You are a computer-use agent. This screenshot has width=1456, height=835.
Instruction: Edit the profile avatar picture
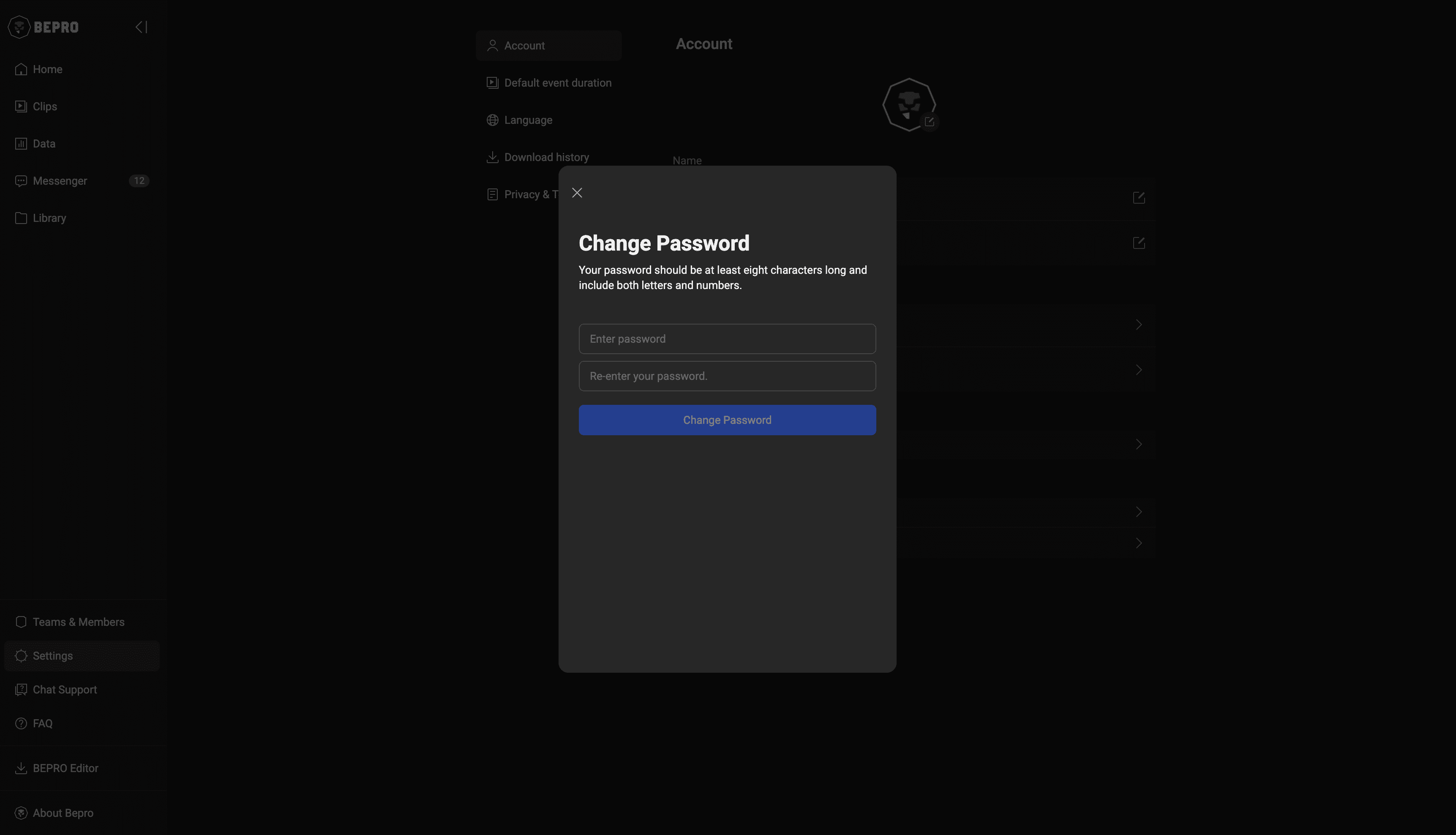929,122
